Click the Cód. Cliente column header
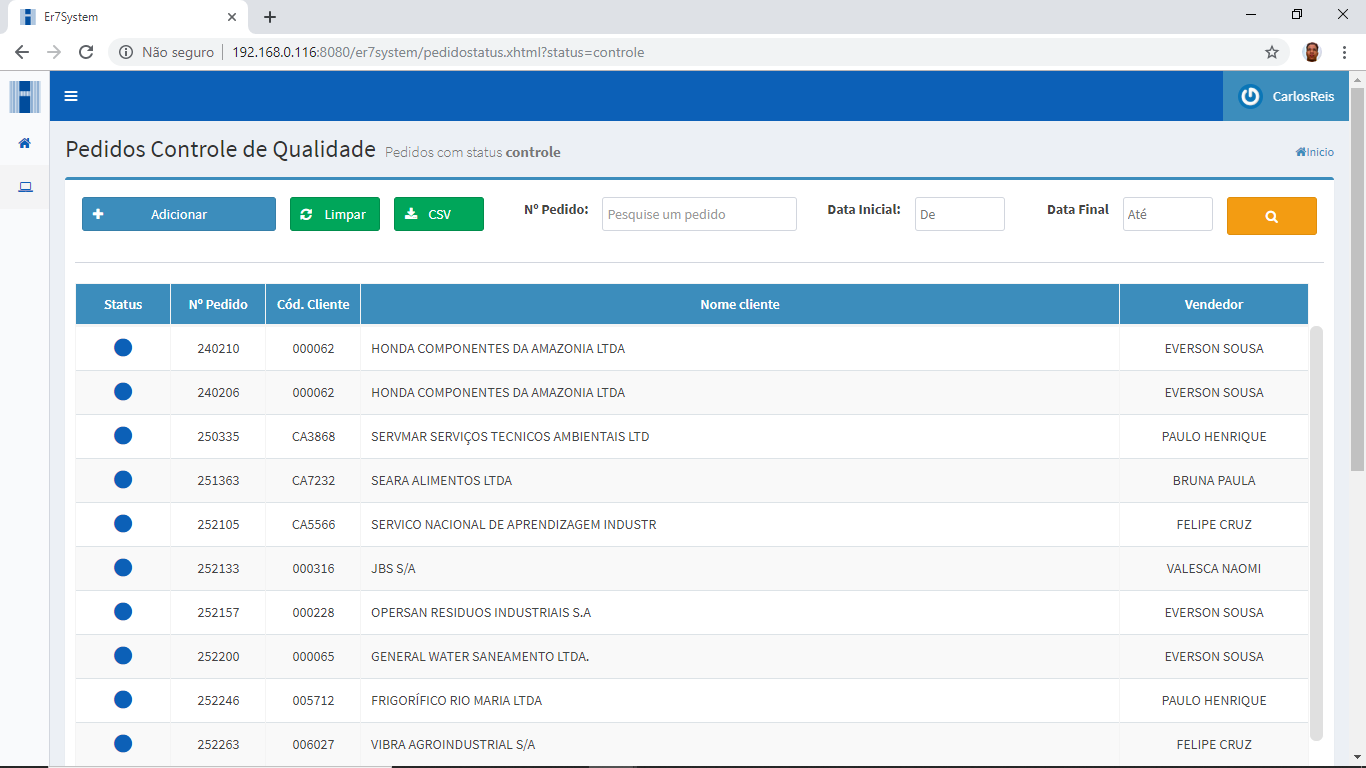Viewport: 1366px width, 768px height. [313, 304]
